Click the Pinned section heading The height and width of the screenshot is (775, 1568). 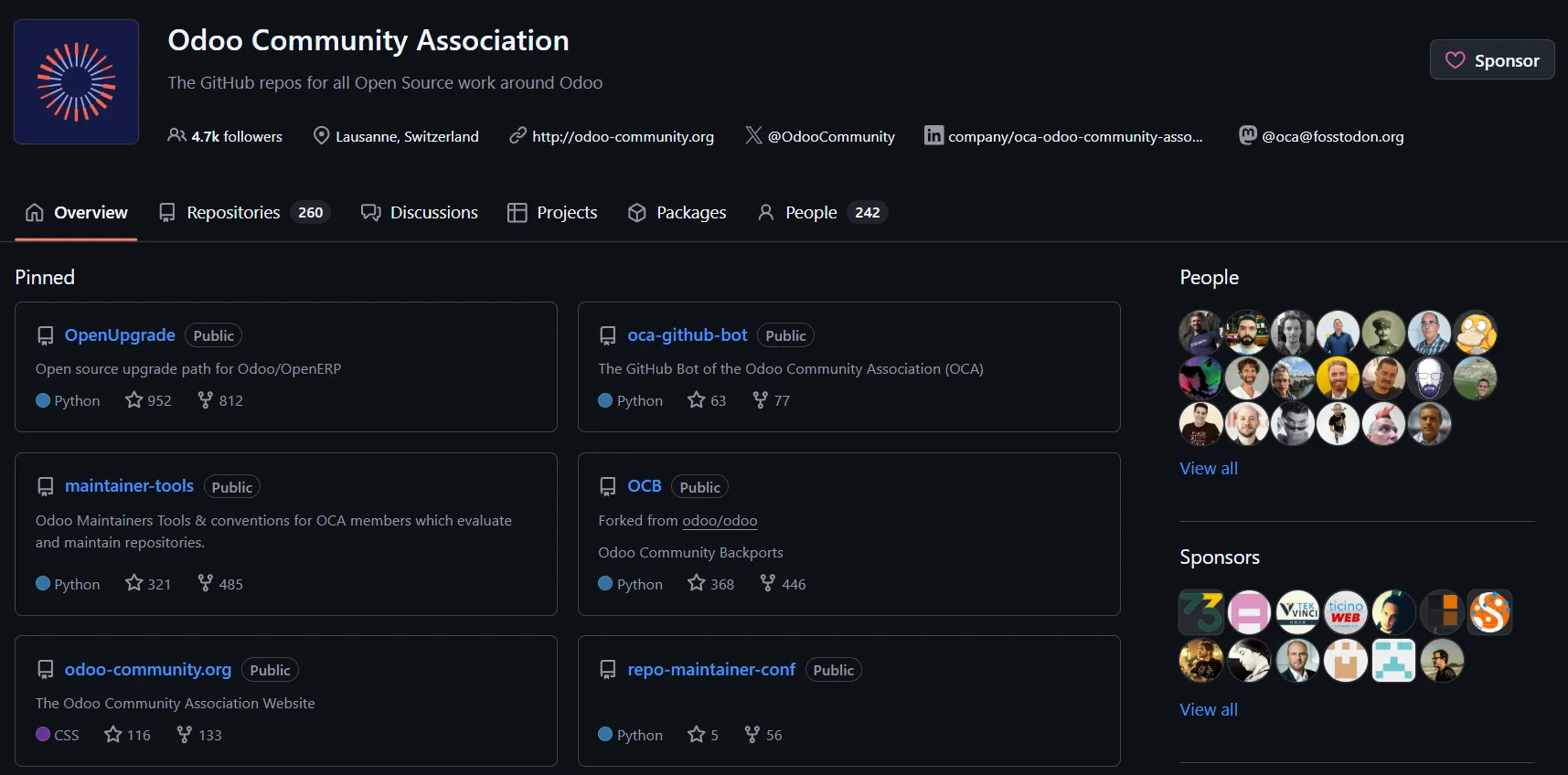coord(45,277)
